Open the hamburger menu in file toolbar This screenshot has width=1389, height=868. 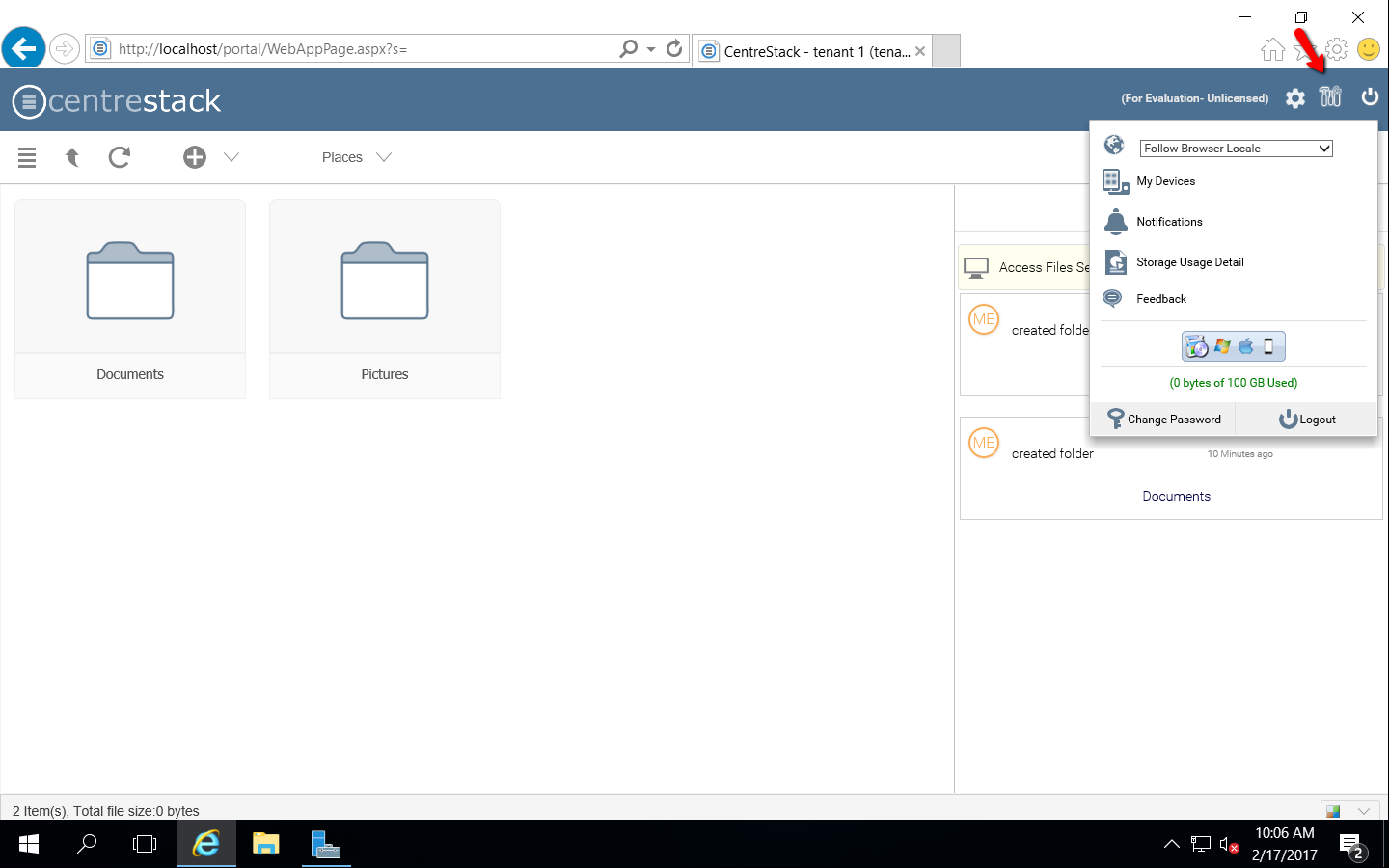point(27,157)
